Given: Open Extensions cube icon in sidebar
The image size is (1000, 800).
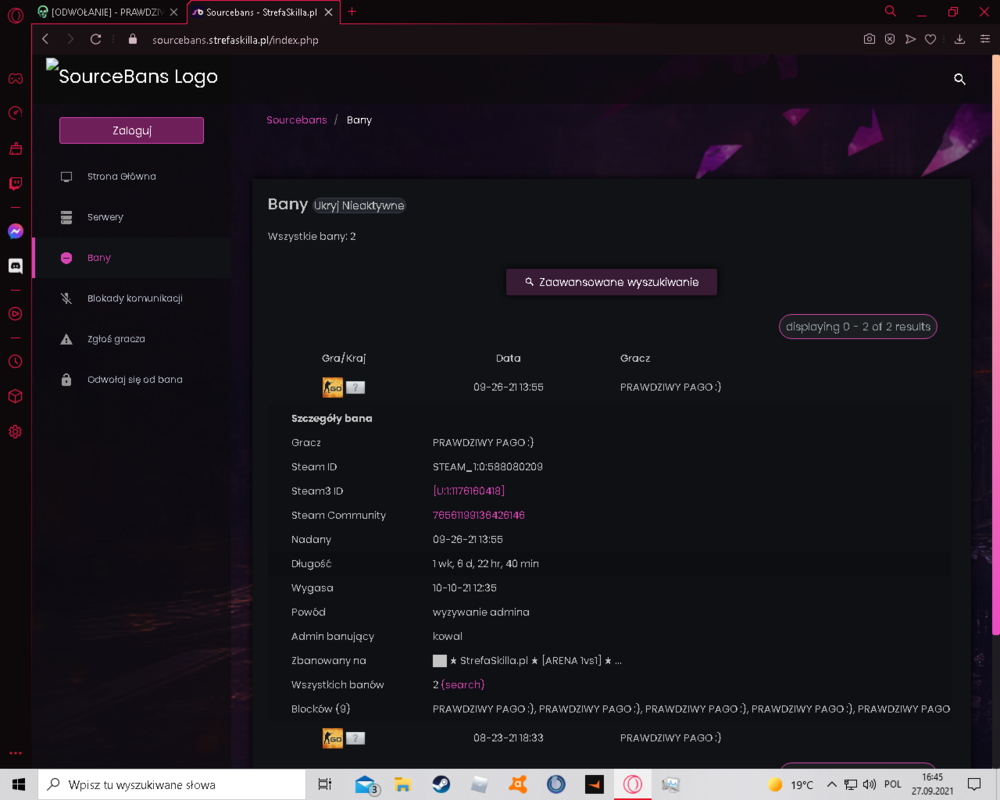Looking at the screenshot, I should (x=15, y=396).
